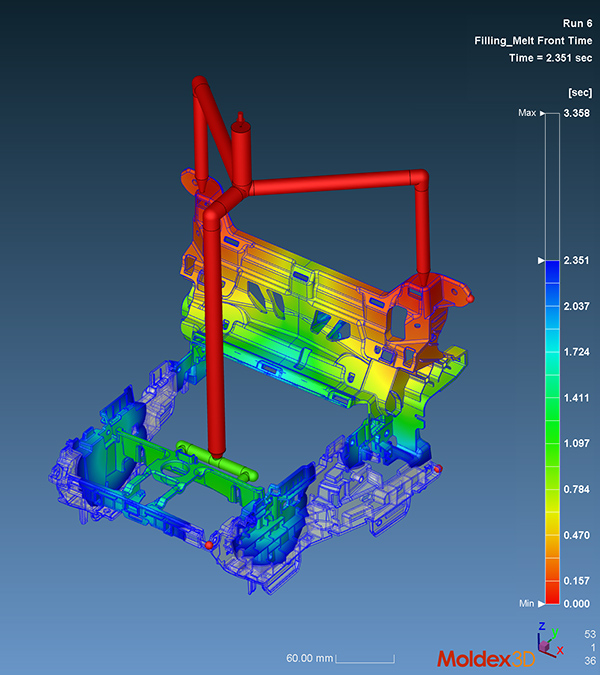Click the legend value 0.157
Image resolution: width=600 pixels, height=675 pixels.
pos(577,581)
